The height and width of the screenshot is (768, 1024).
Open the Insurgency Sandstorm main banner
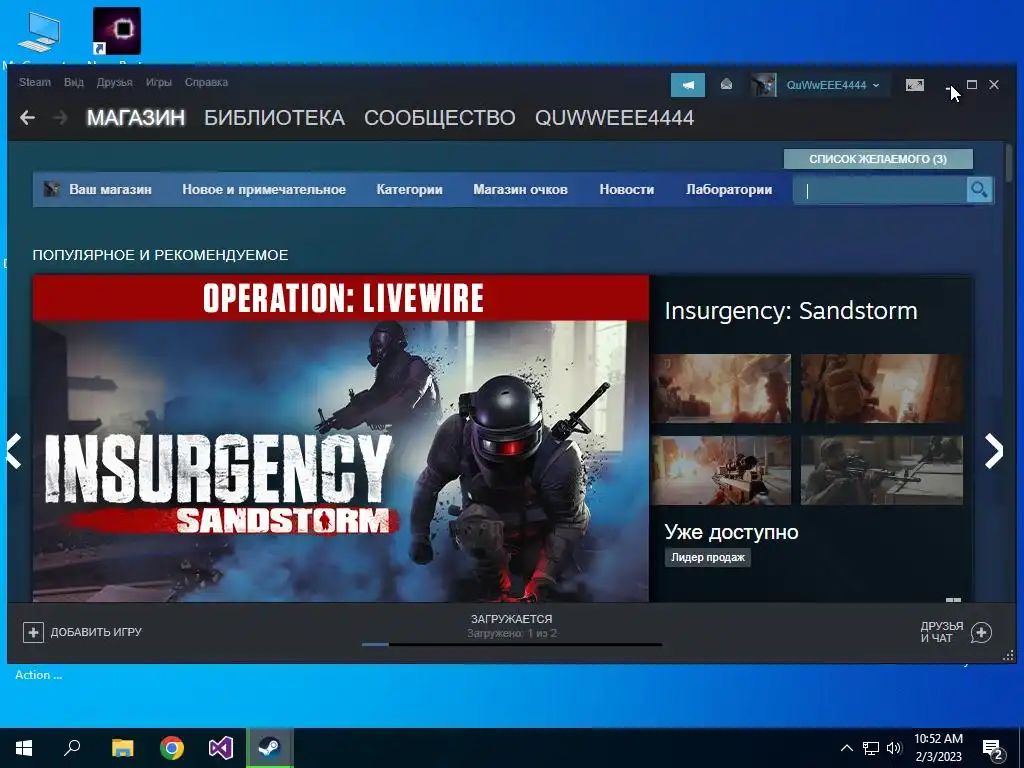point(341,438)
